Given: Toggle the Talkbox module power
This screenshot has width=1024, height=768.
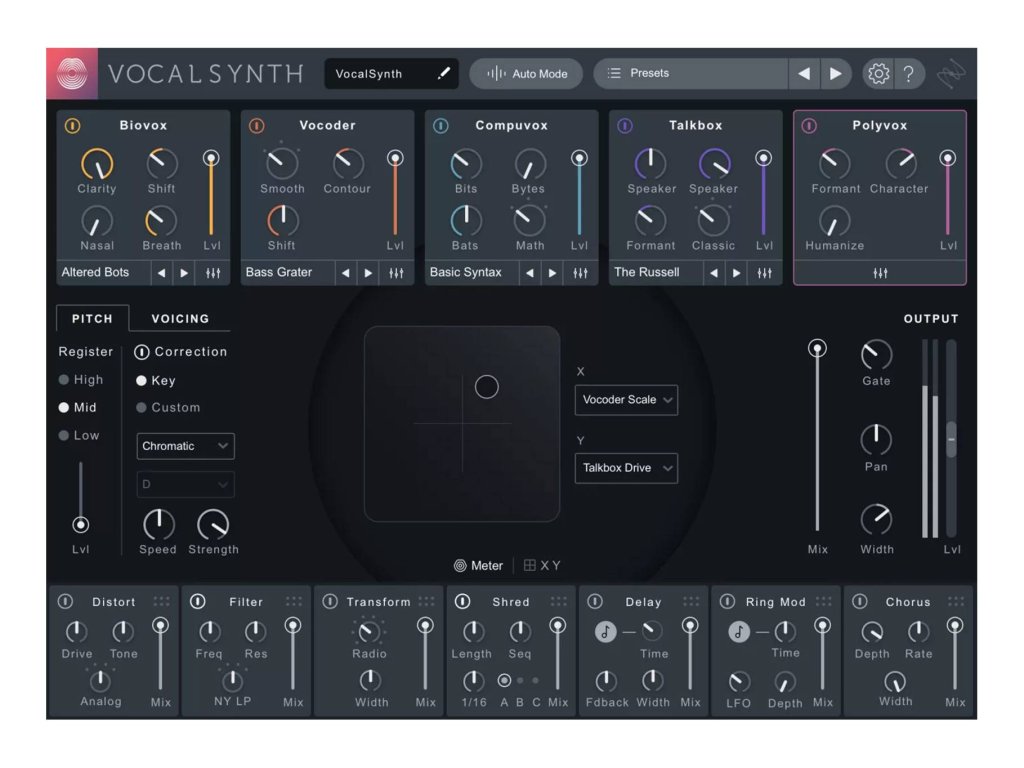Looking at the screenshot, I should (x=625, y=125).
